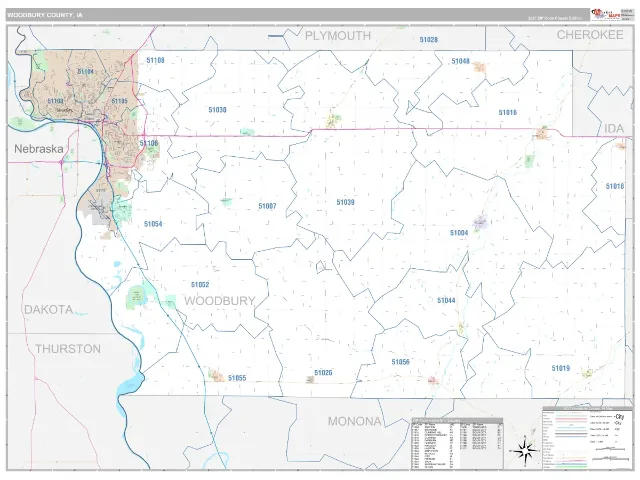This screenshot has height=480, width=640.
Task: Click ZIP code label 51106
Action: [x=149, y=143]
